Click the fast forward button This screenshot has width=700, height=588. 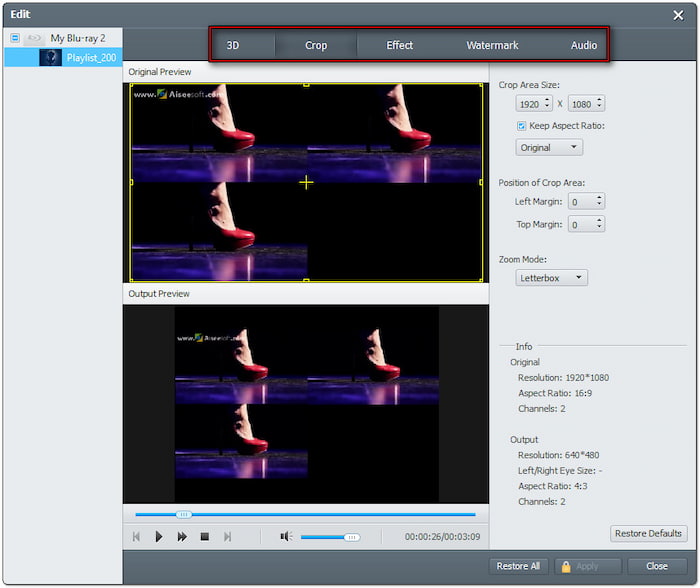tap(182, 537)
